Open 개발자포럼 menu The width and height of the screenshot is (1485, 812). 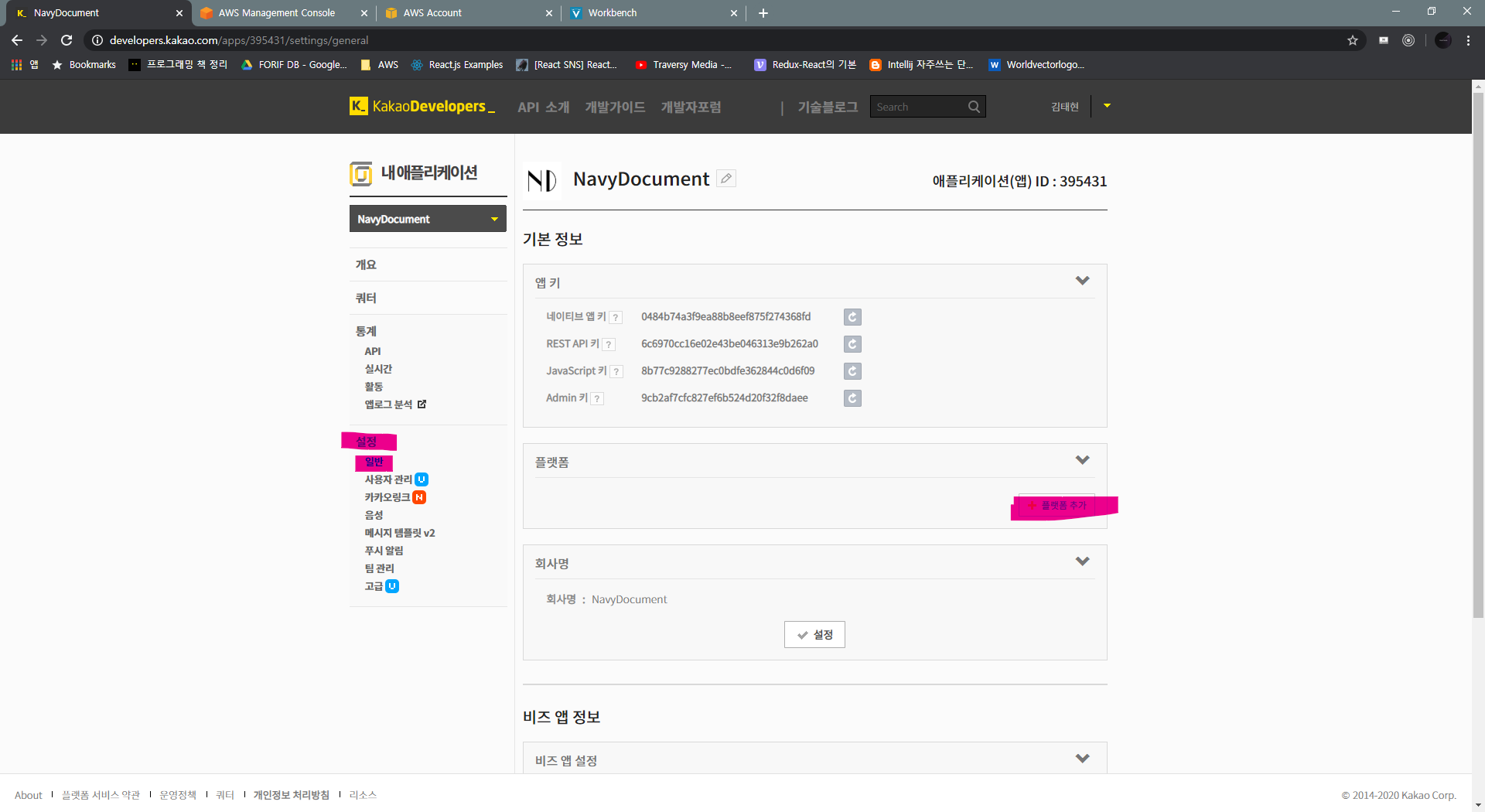691,107
